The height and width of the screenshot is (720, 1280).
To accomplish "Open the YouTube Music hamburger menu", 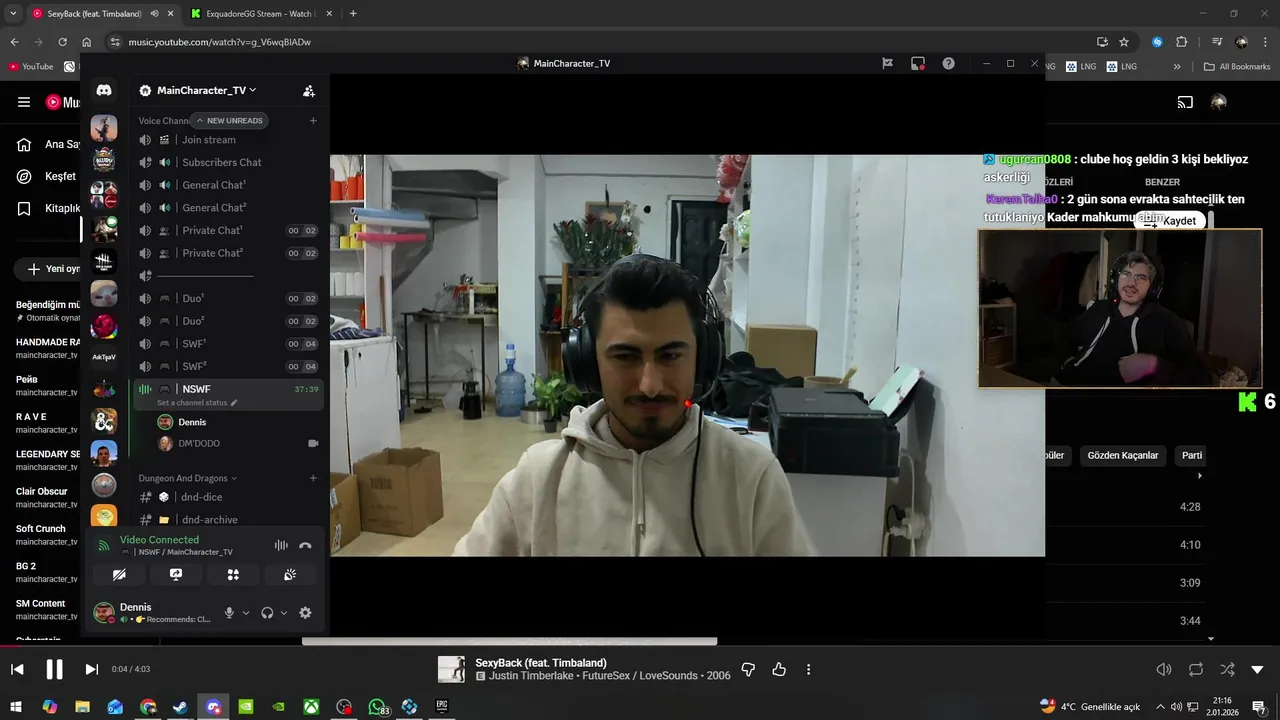I will 24,102.
